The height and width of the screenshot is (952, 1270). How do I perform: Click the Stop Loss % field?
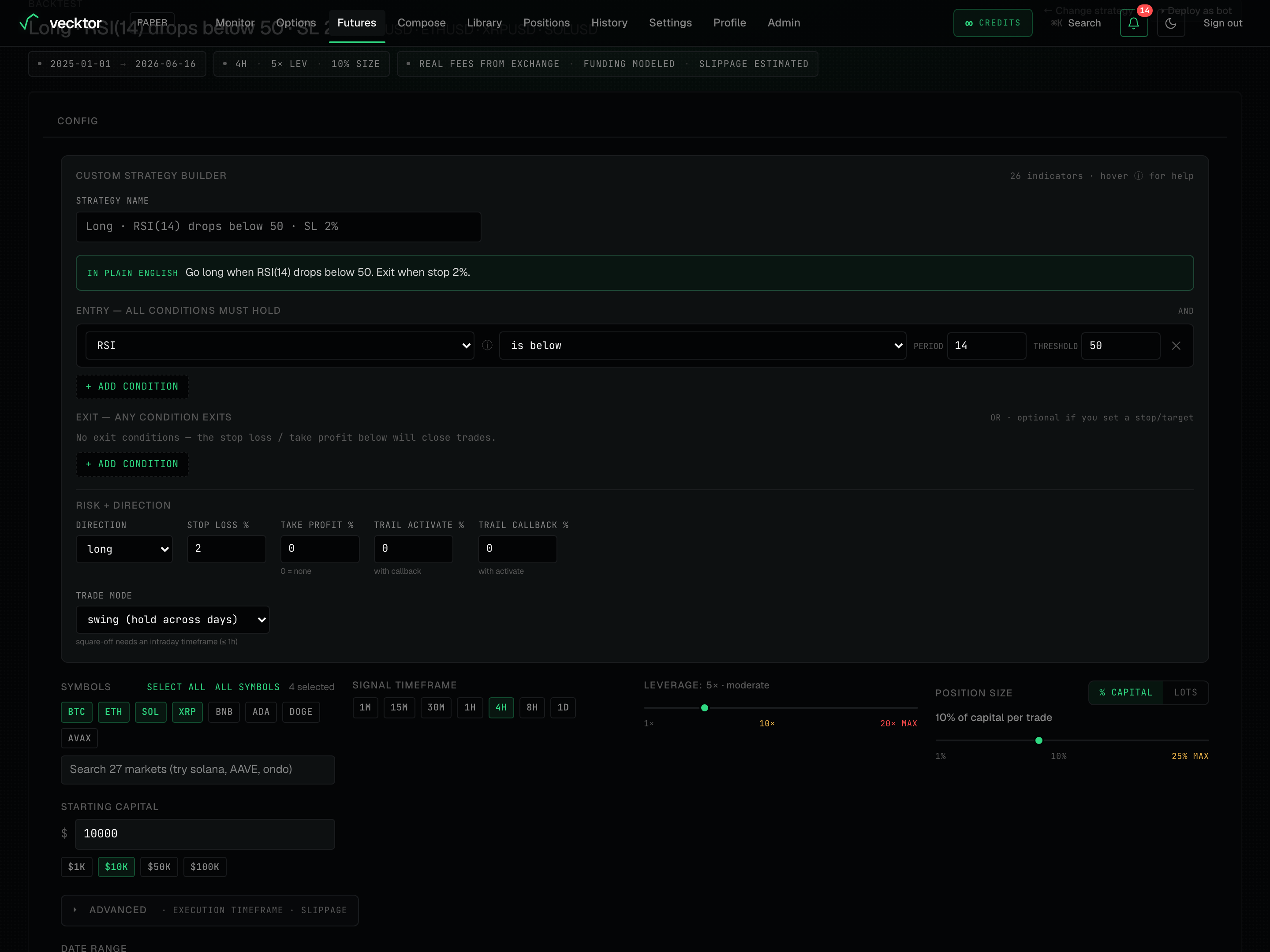[226, 549]
